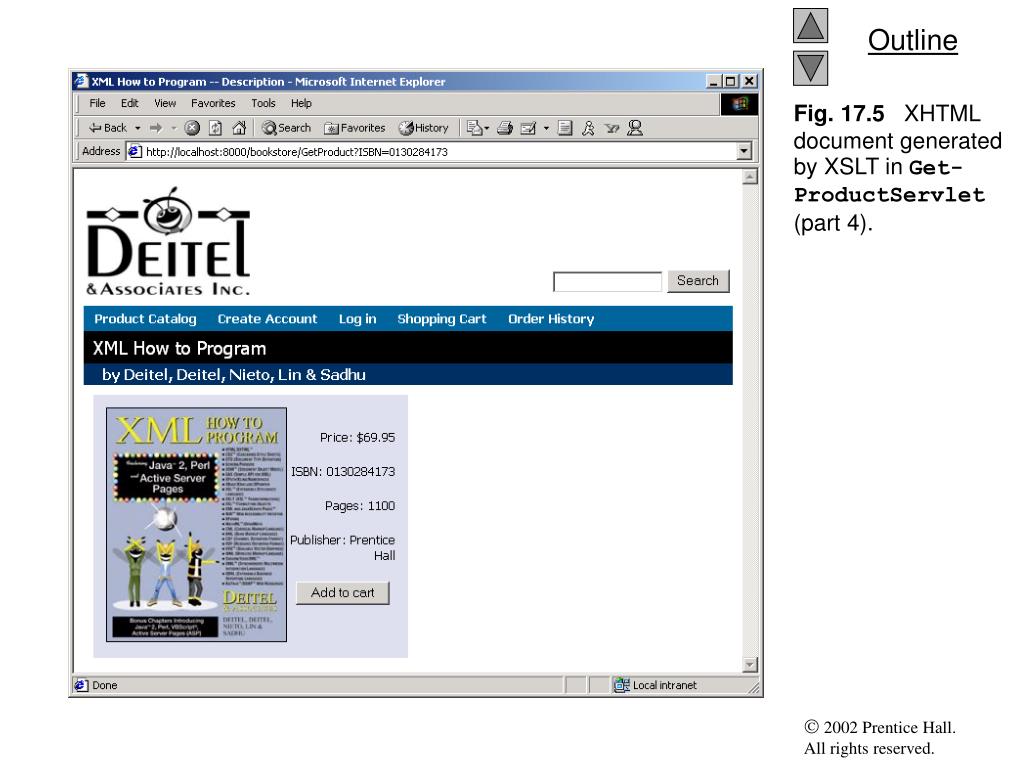This screenshot has width=1024, height=768.
Task: Open the Tools menu
Action: coord(263,103)
